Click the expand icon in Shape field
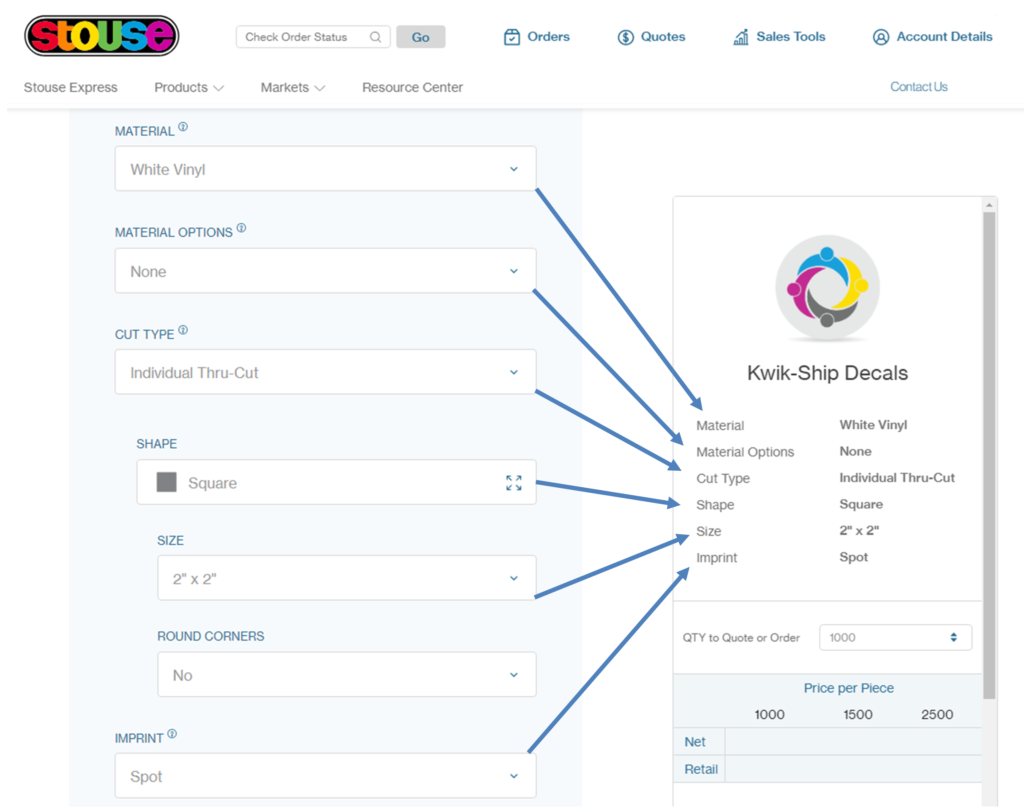1024x809 pixels. [x=513, y=483]
